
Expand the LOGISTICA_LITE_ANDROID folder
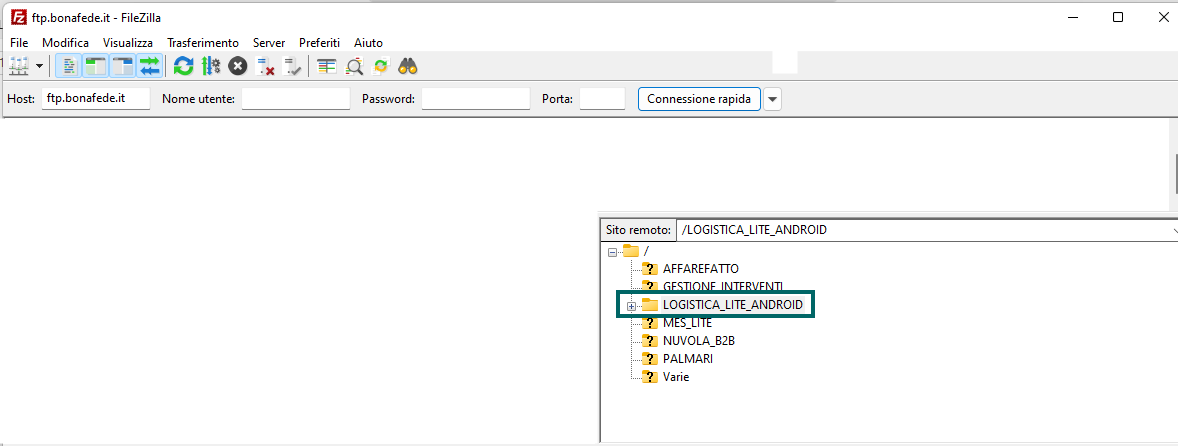[631, 306]
